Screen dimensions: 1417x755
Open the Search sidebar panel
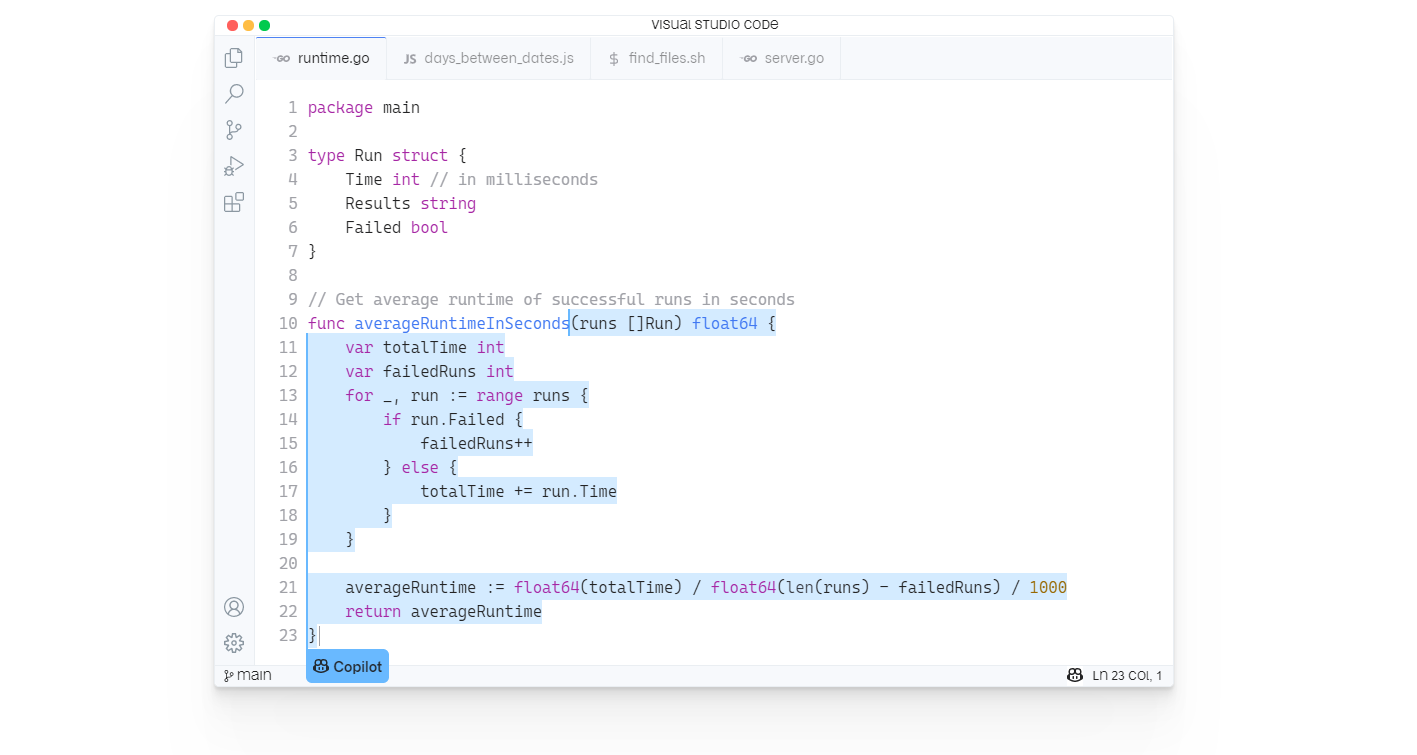point(233,93)
